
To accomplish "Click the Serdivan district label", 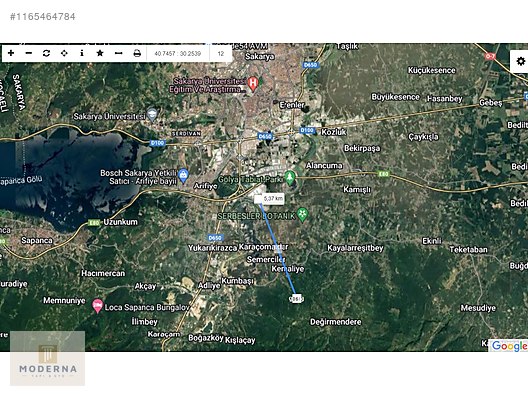I will pos(186,134).
